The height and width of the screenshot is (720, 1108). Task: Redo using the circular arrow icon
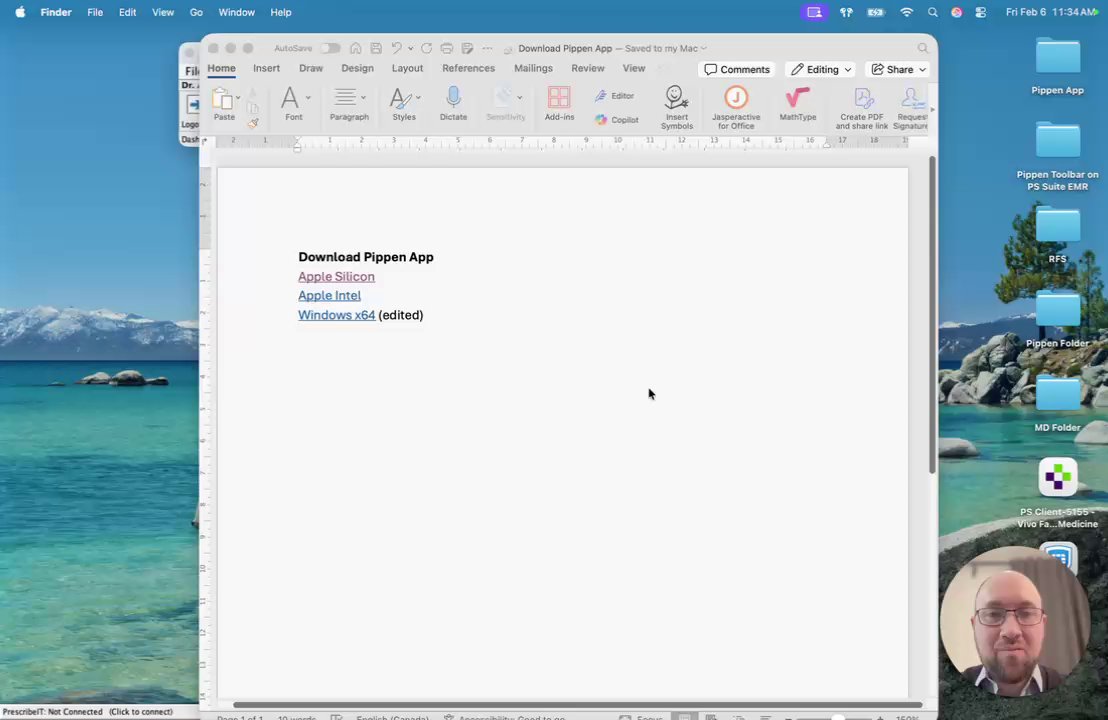[426, 48]
